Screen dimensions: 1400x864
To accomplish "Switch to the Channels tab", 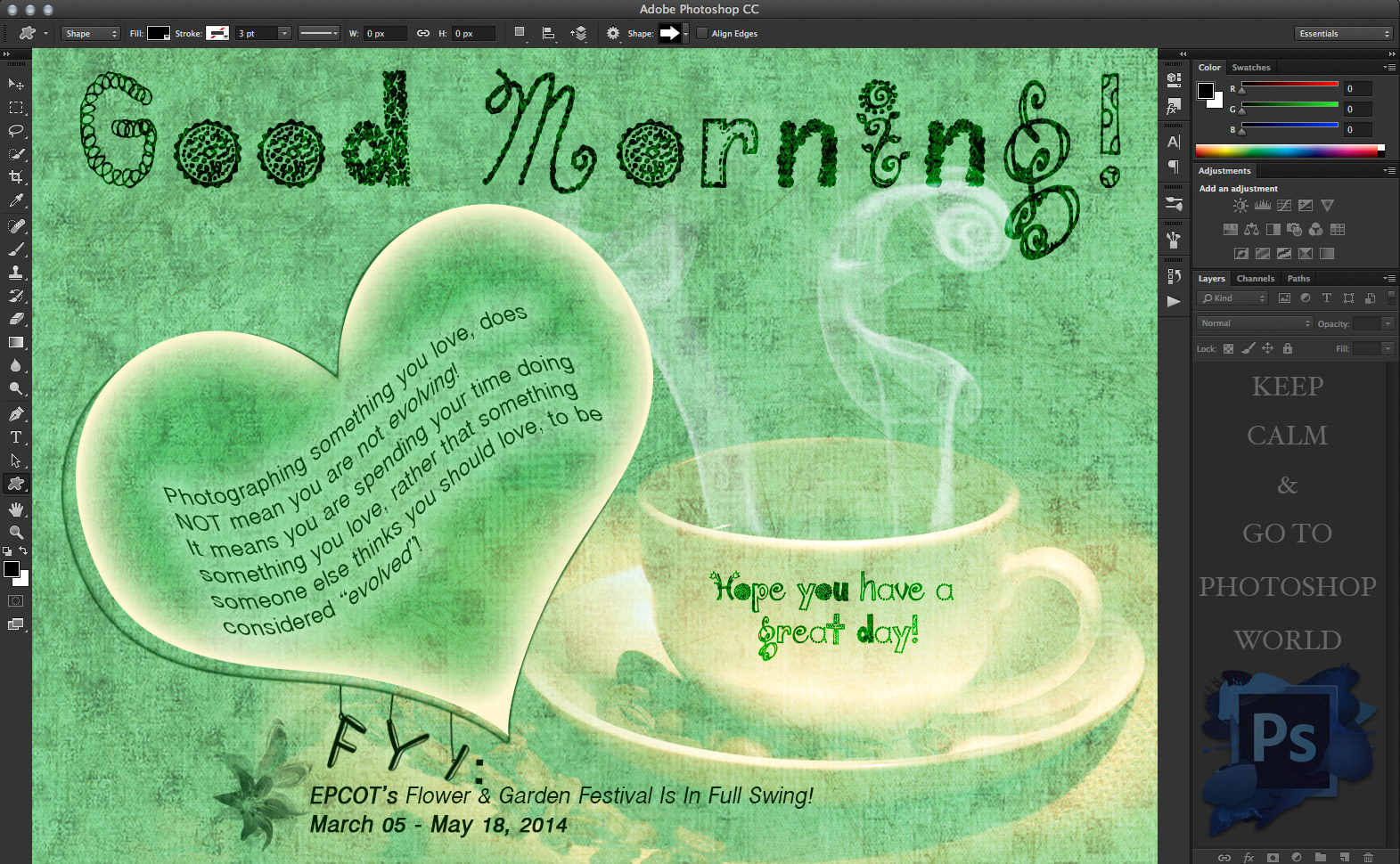I will [1256, 279].
